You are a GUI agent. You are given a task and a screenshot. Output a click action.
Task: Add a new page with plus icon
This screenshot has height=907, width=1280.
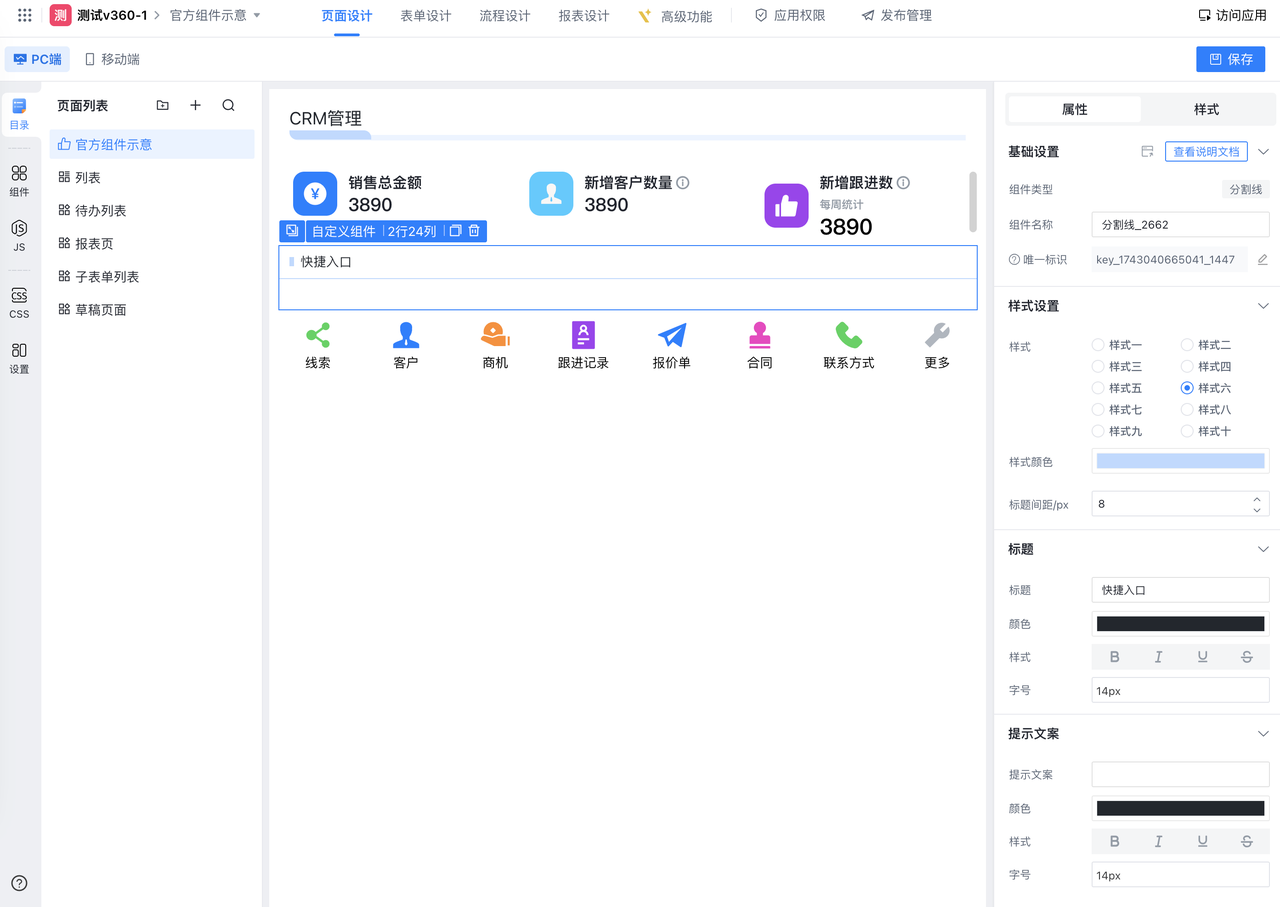pyautogui.click(x=195, y=105)
